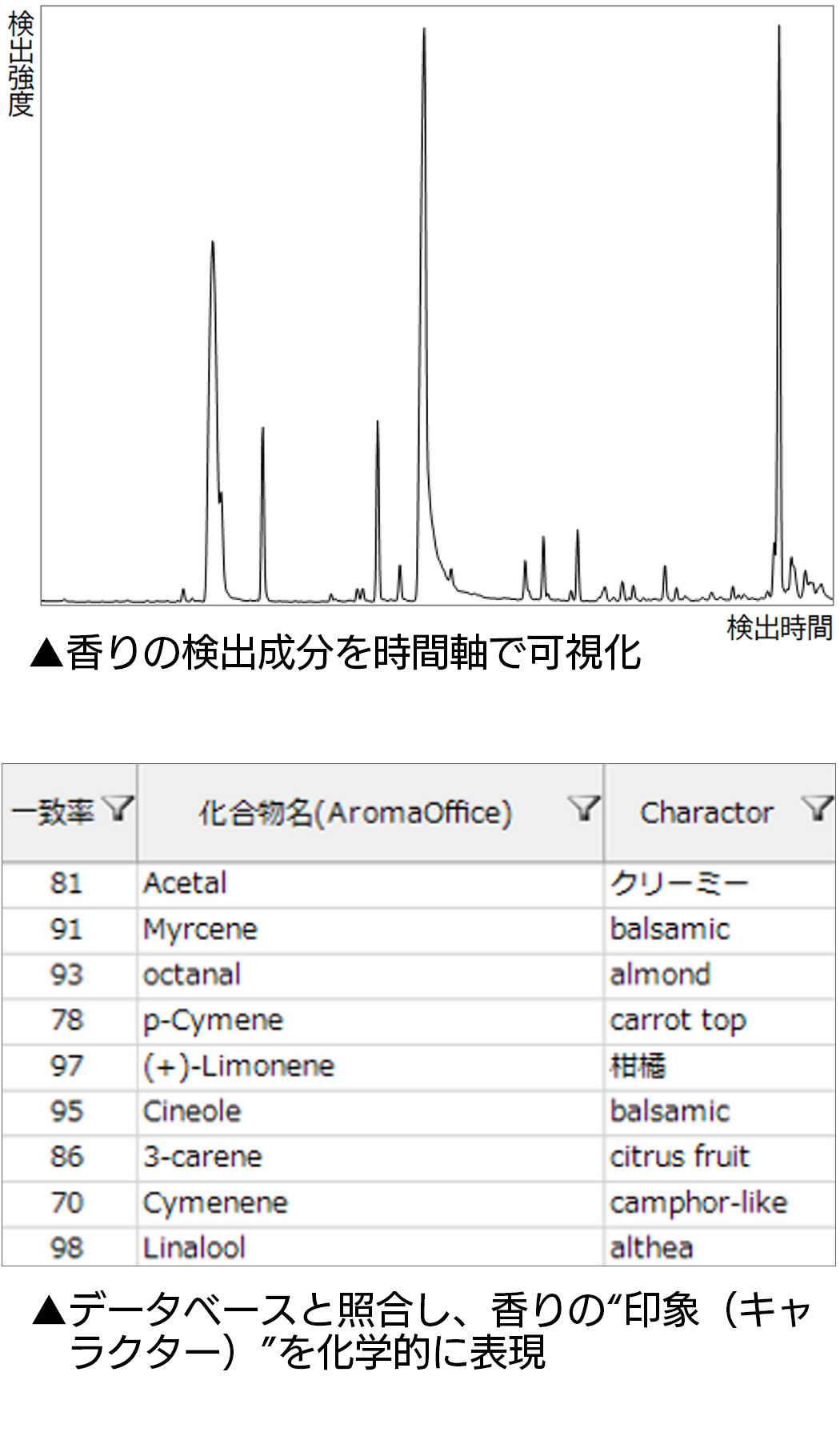
Task: Click the 化合物名(AromaOffice) column header
Action: pyautogui.click(x=355, y=813)
